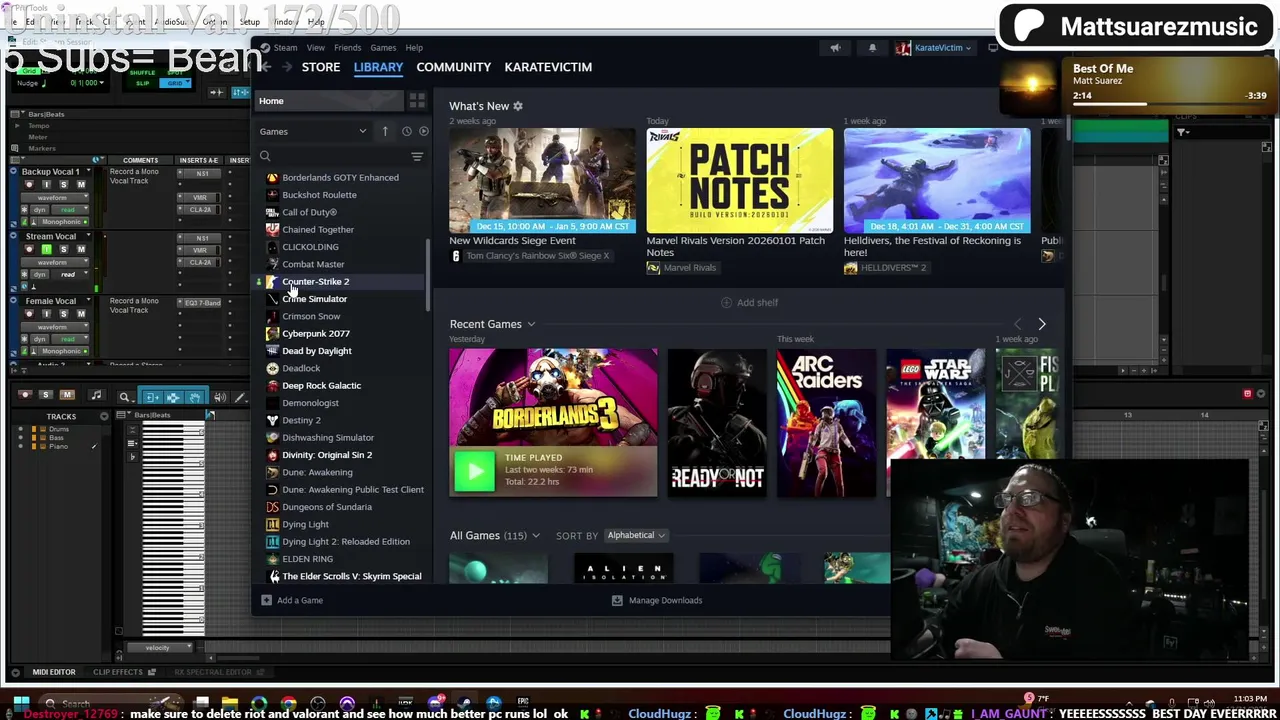Viewport: 1280px width, 720px height.
Task: Click the Steam notifications bell icon
Action: click(x=872, y=47)
